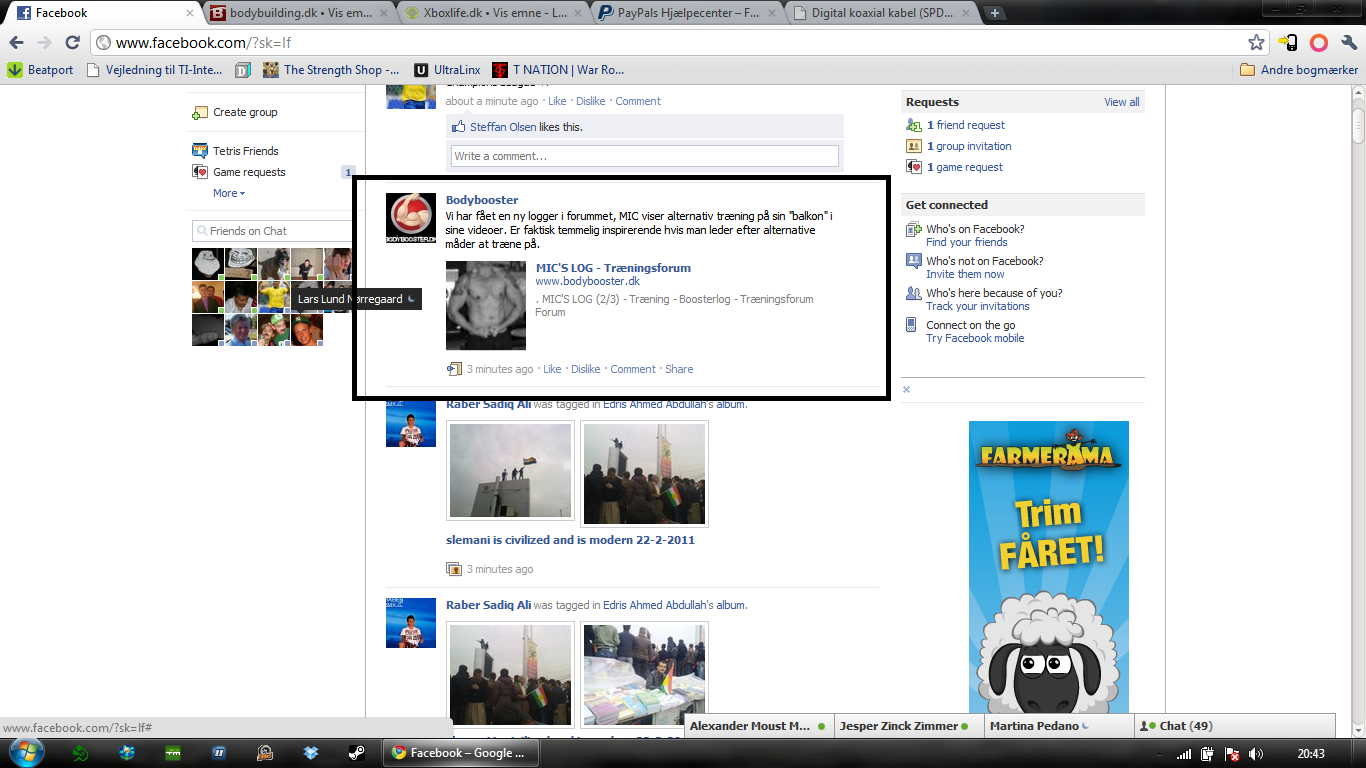Screen dimensions: 1366x768
Task: Close the ad section with the x
Action: tap(907, 389)
